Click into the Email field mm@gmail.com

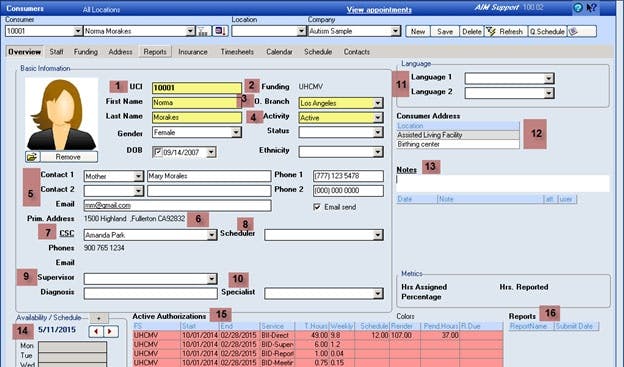(x=177, y=205)
